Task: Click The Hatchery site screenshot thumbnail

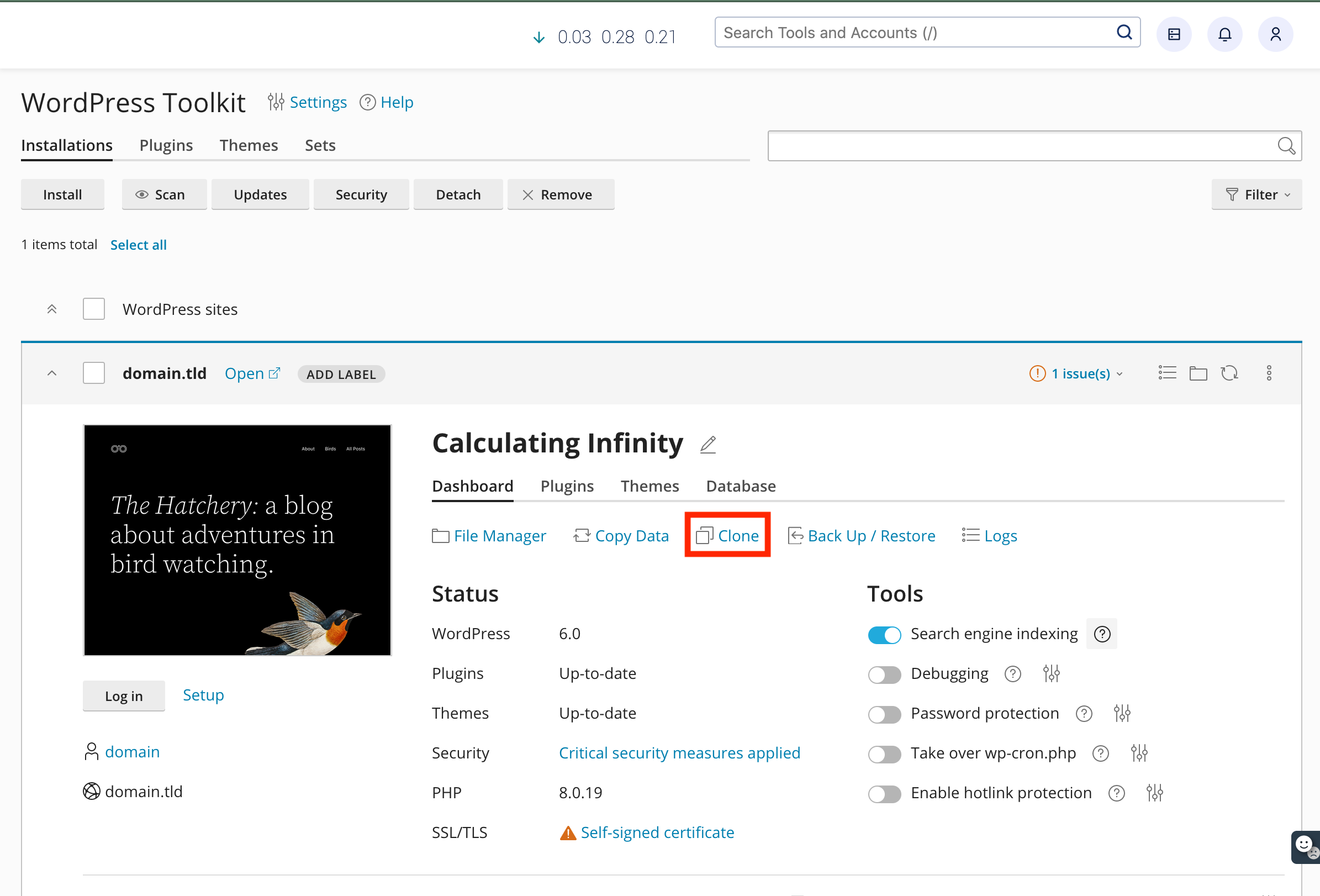Action: tap(237, 540)
